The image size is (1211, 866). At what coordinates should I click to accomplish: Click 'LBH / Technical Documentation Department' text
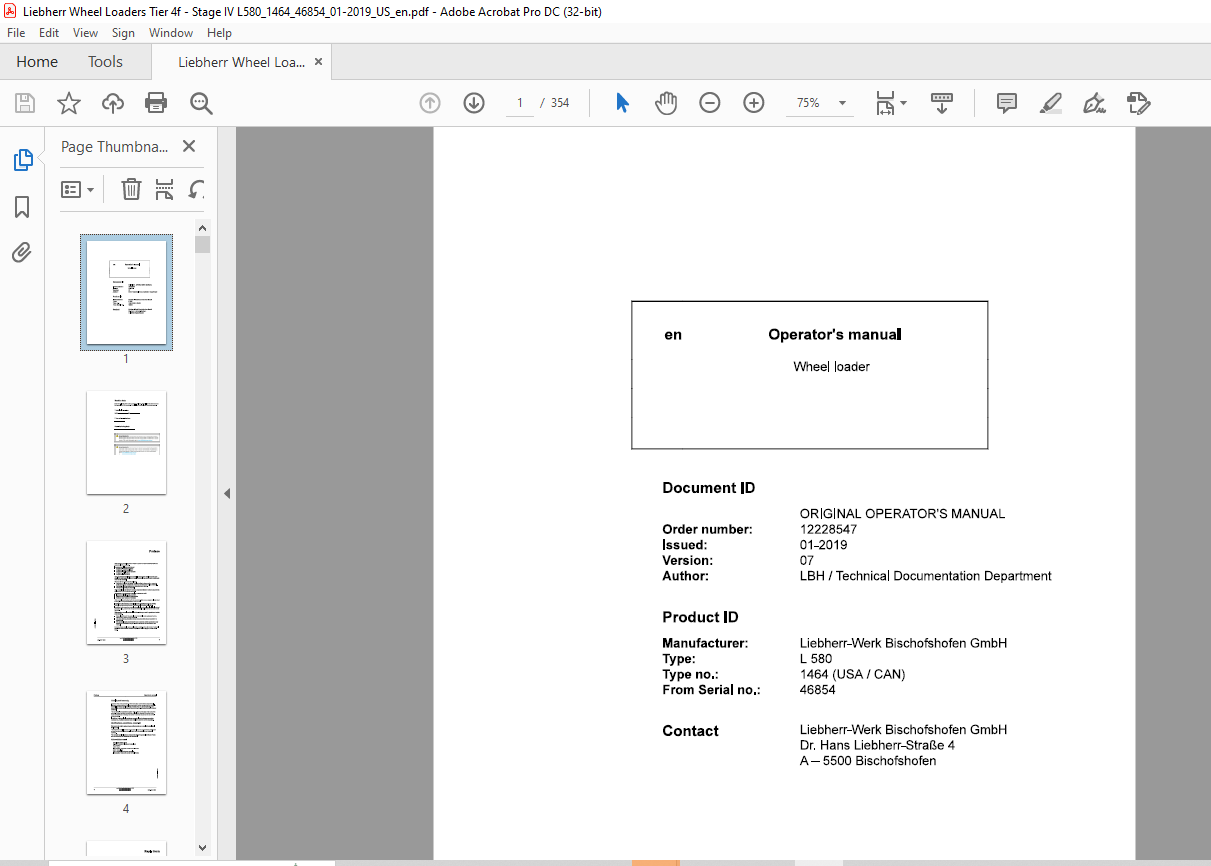point(926,576)
